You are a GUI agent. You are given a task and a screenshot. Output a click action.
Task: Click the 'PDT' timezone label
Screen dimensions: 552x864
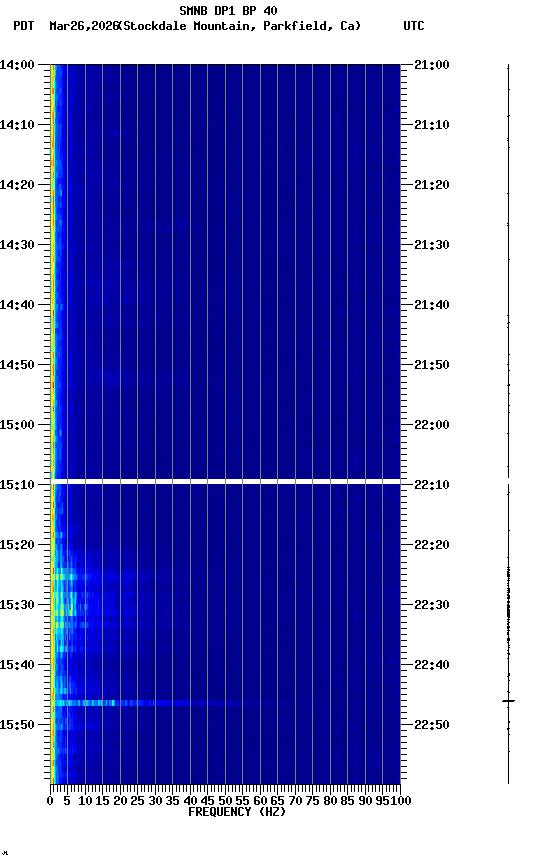[24, 26]
